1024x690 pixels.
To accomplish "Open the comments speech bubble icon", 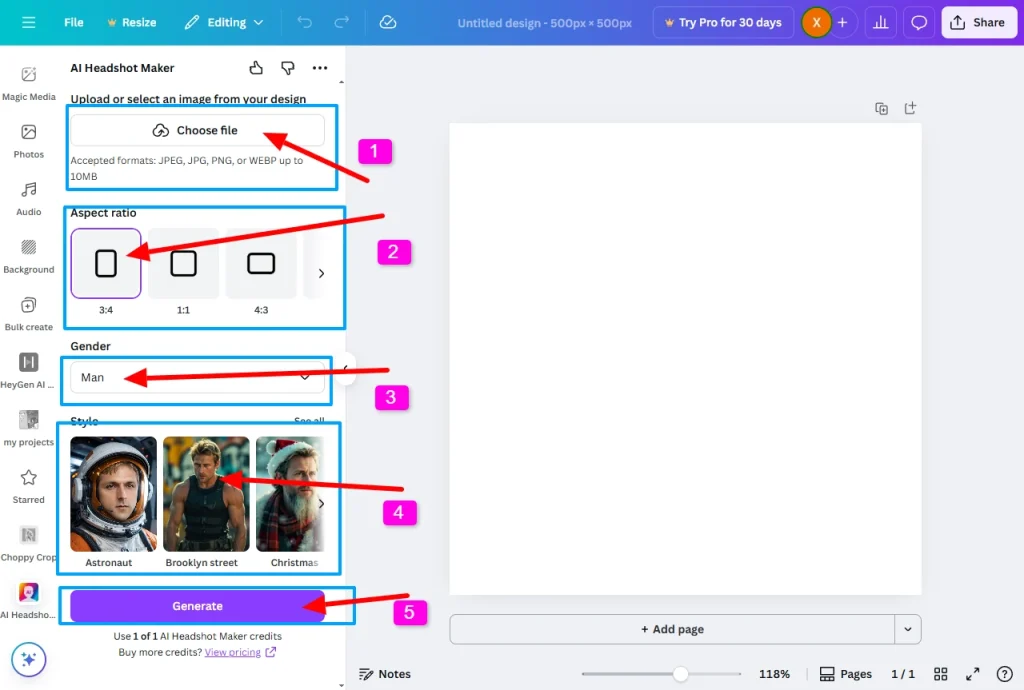I will [919, 22].
